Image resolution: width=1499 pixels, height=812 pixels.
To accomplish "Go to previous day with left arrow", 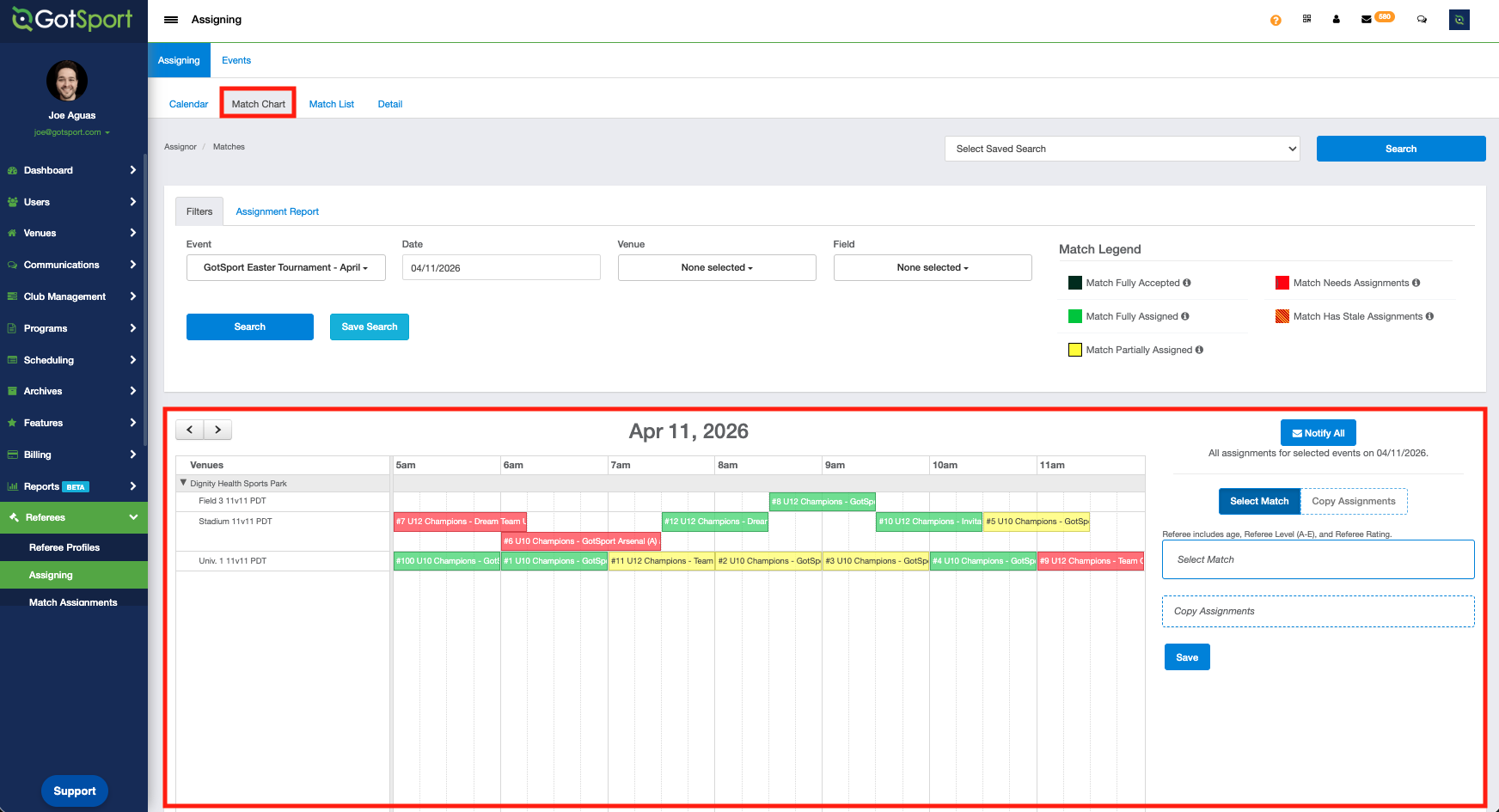I will pyautogui.click(x=190, y=430).
